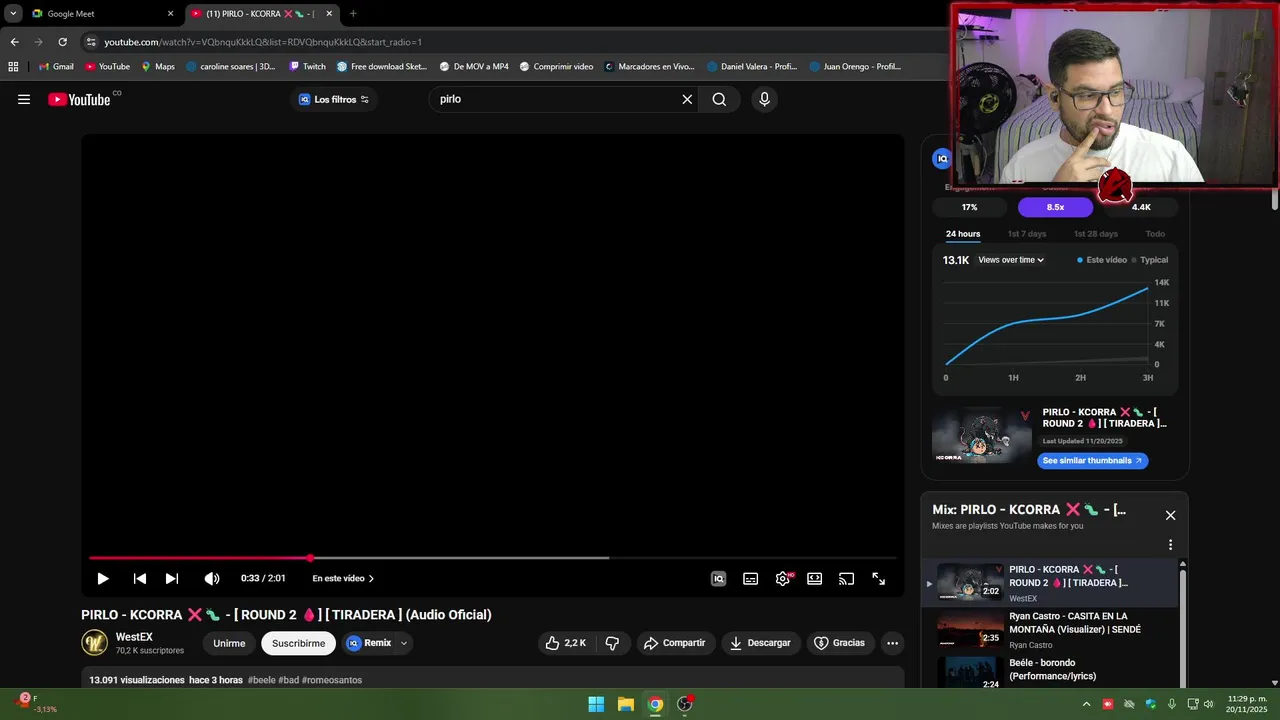This screenshot has width=1280, height=720.
Task: Cast video with Play on TV
Action: [847, 578]
